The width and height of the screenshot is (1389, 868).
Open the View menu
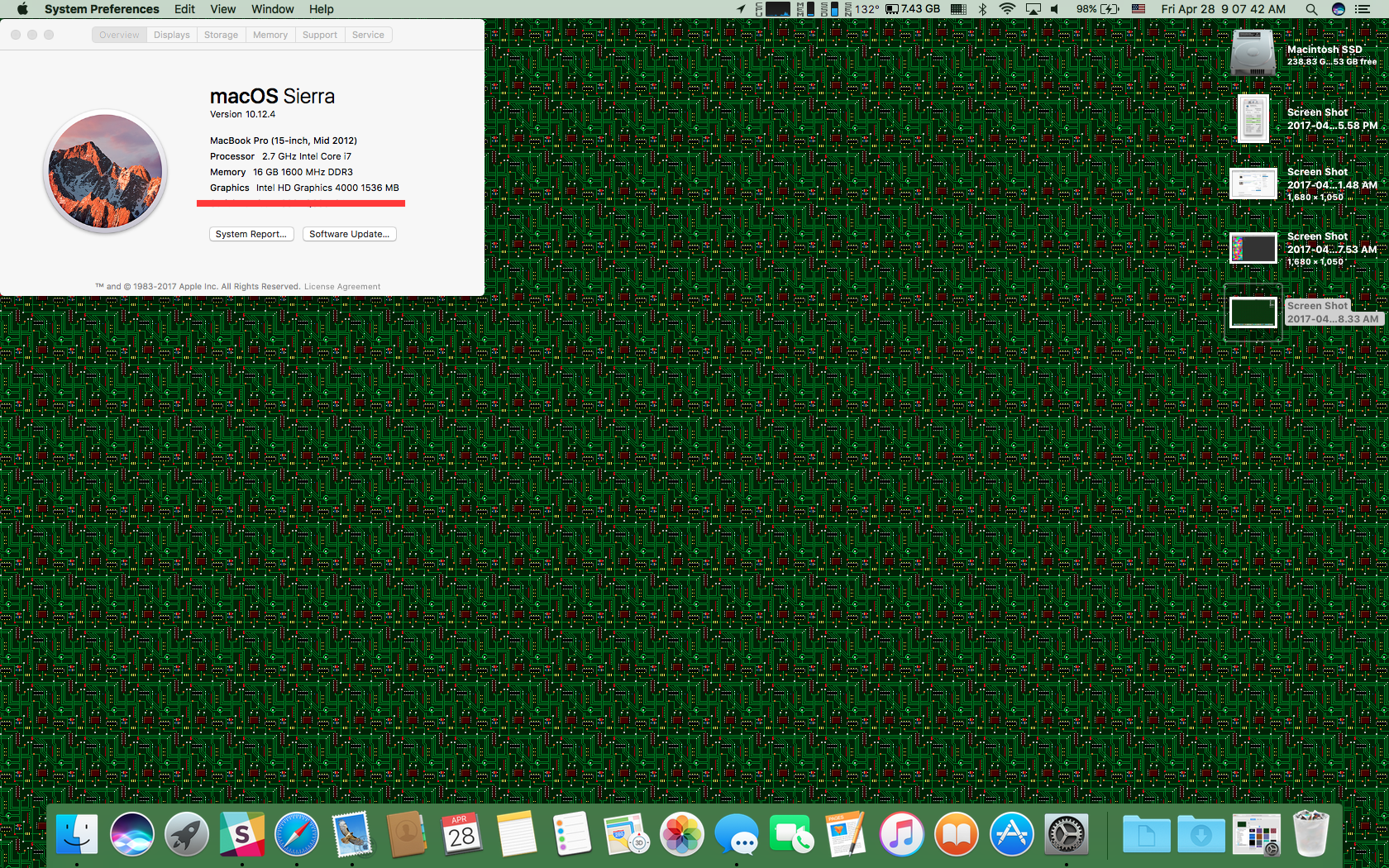tap(223, 9)
